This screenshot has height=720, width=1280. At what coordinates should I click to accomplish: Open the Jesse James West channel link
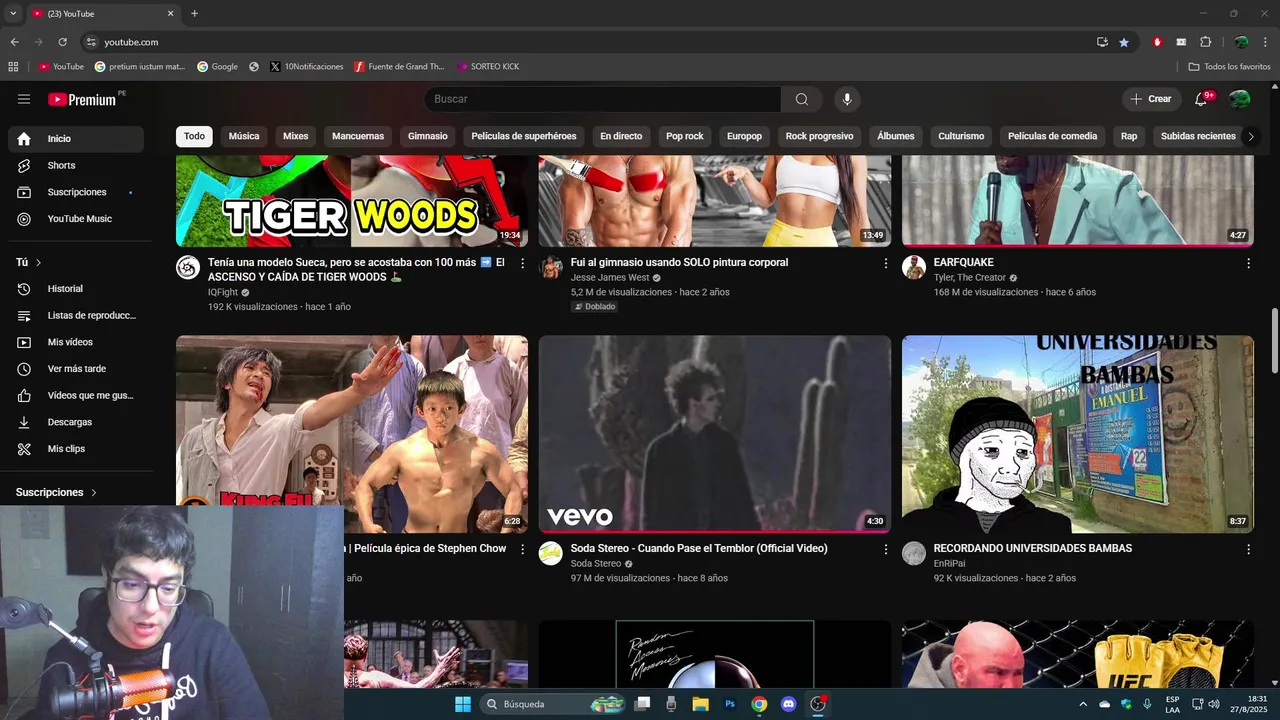(x=610, y=278)
